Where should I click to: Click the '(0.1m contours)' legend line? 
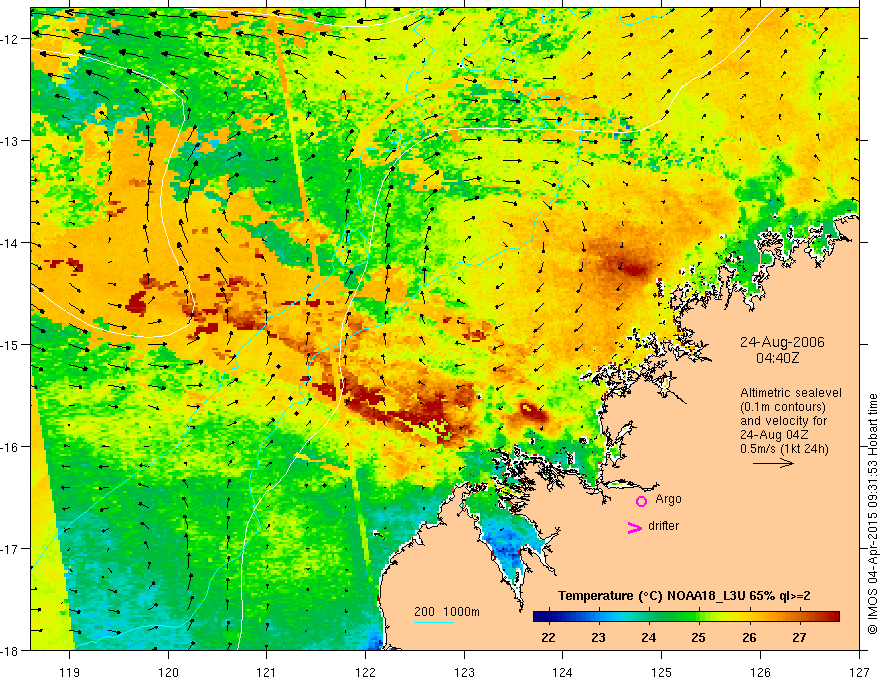(x=783, y=407)
